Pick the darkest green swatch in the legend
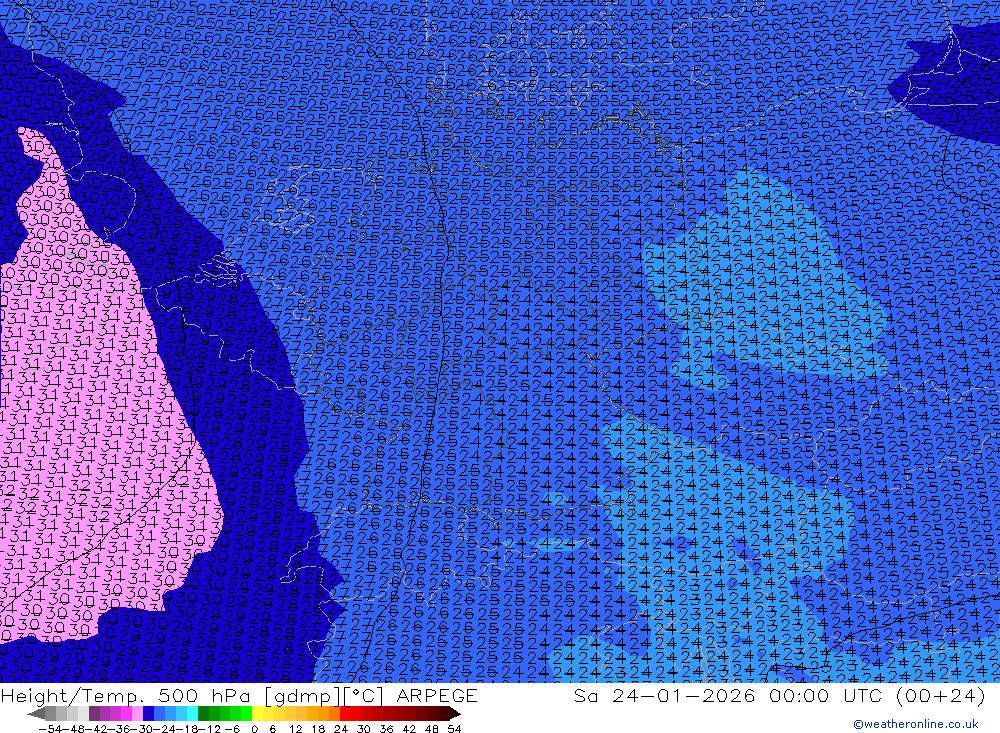 203,714
